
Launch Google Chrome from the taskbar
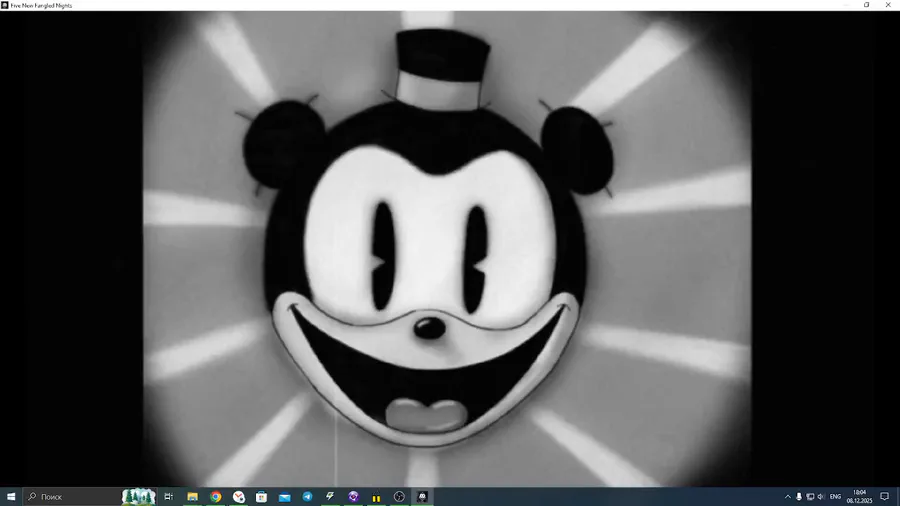[x=216, y=497]
